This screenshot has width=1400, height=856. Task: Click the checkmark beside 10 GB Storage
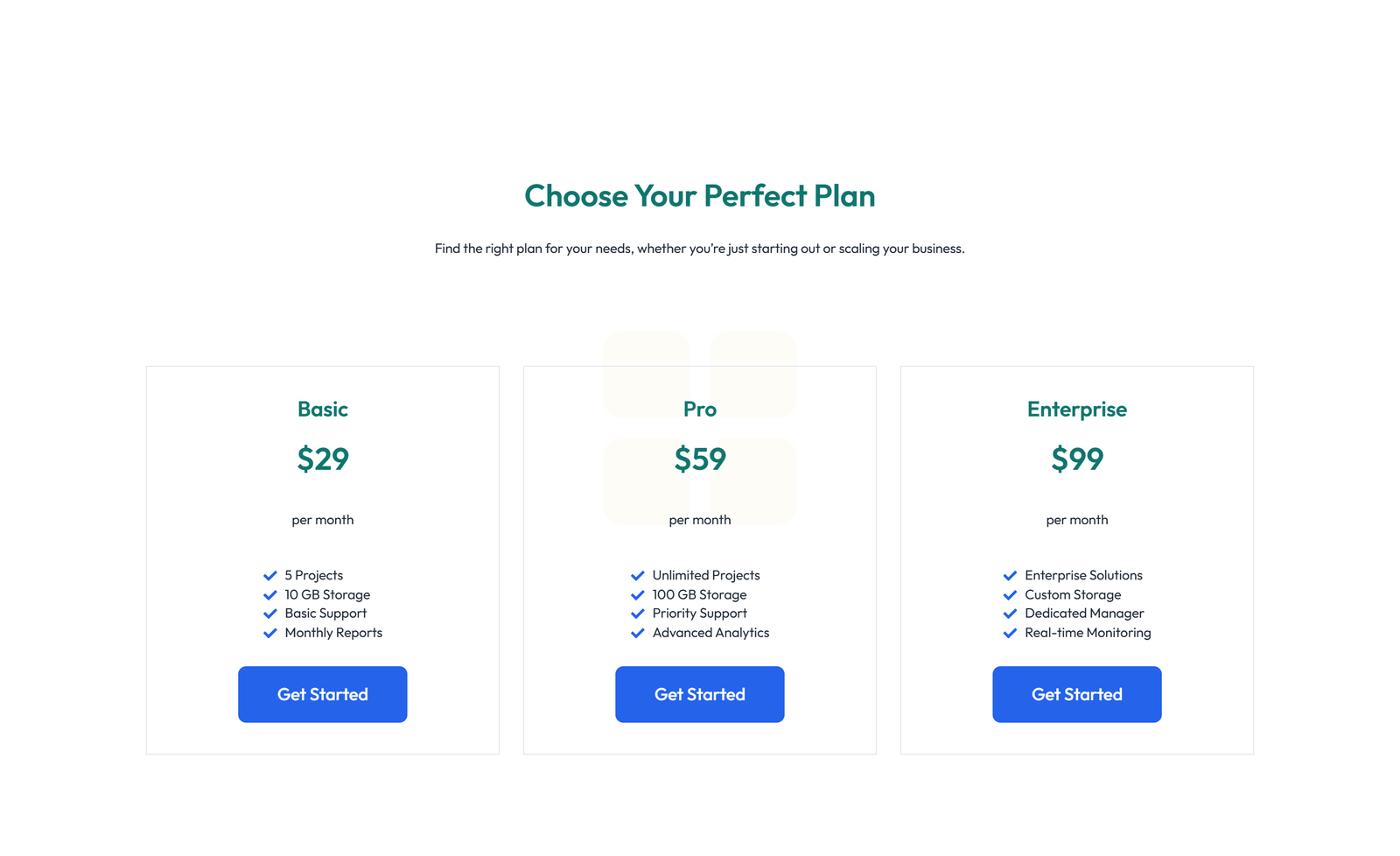tap(269, 594)
